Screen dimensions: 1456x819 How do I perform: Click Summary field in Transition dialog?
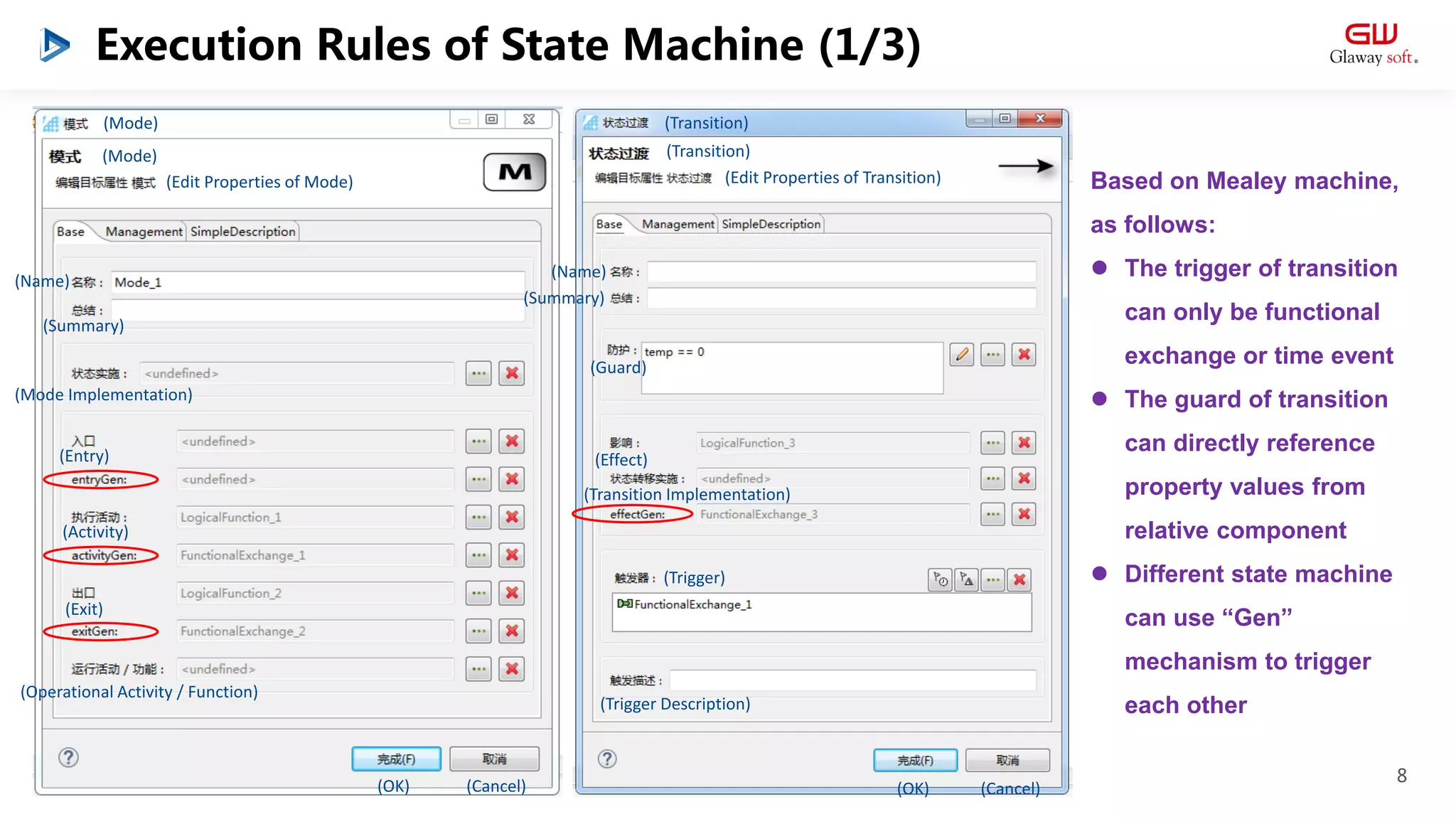tap(842, 298)
